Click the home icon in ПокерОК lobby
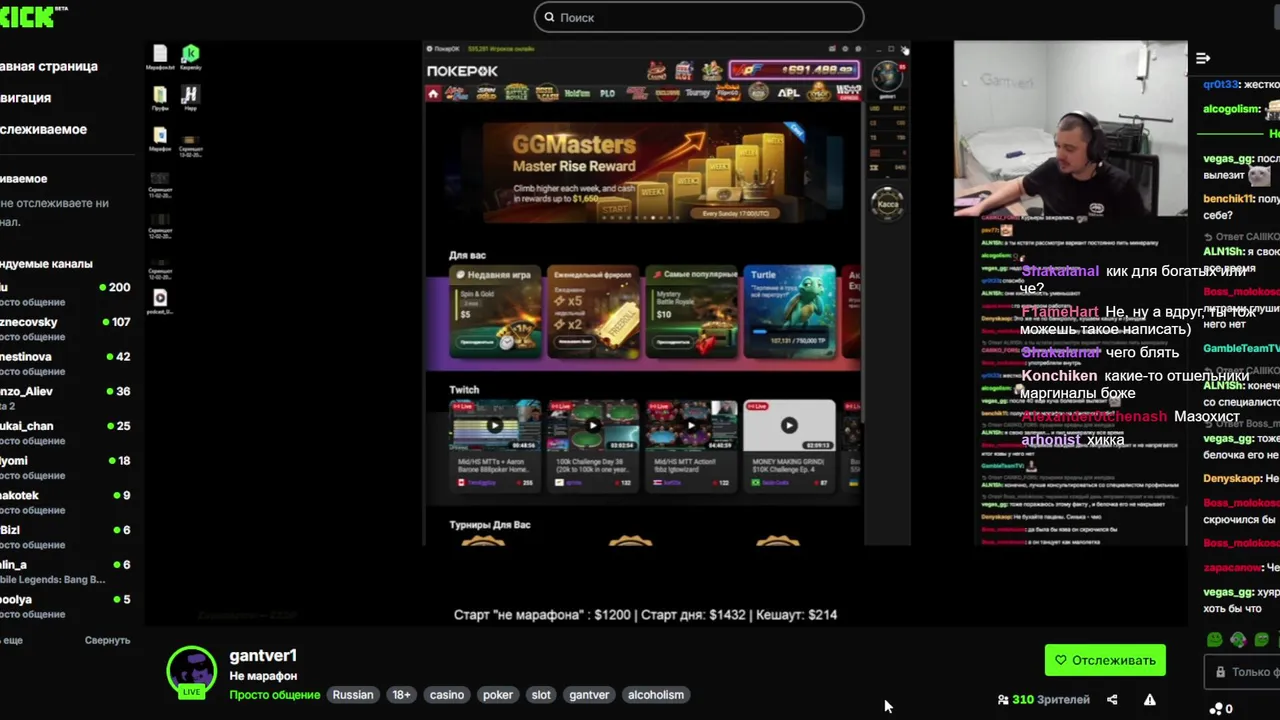The height and width of the screenshot is (720, 1280). pos(433,93)
